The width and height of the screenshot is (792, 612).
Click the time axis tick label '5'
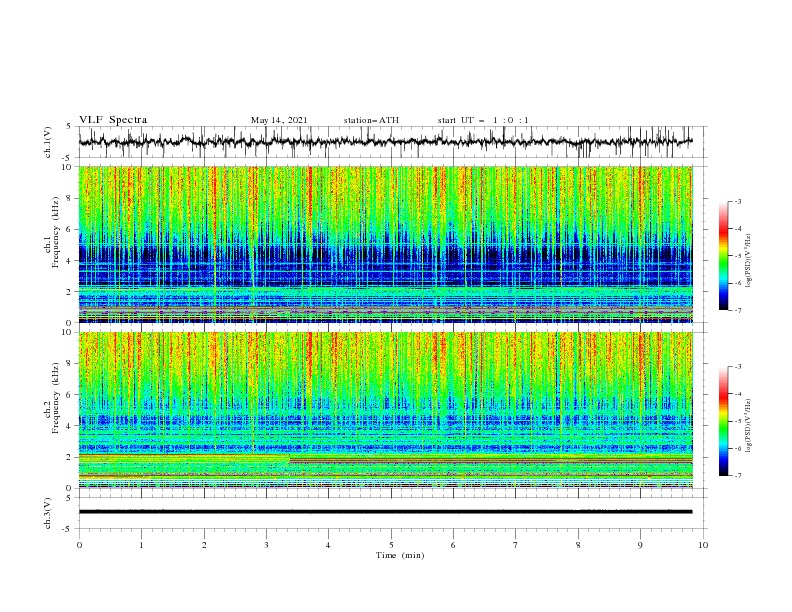tap(391, 545)
